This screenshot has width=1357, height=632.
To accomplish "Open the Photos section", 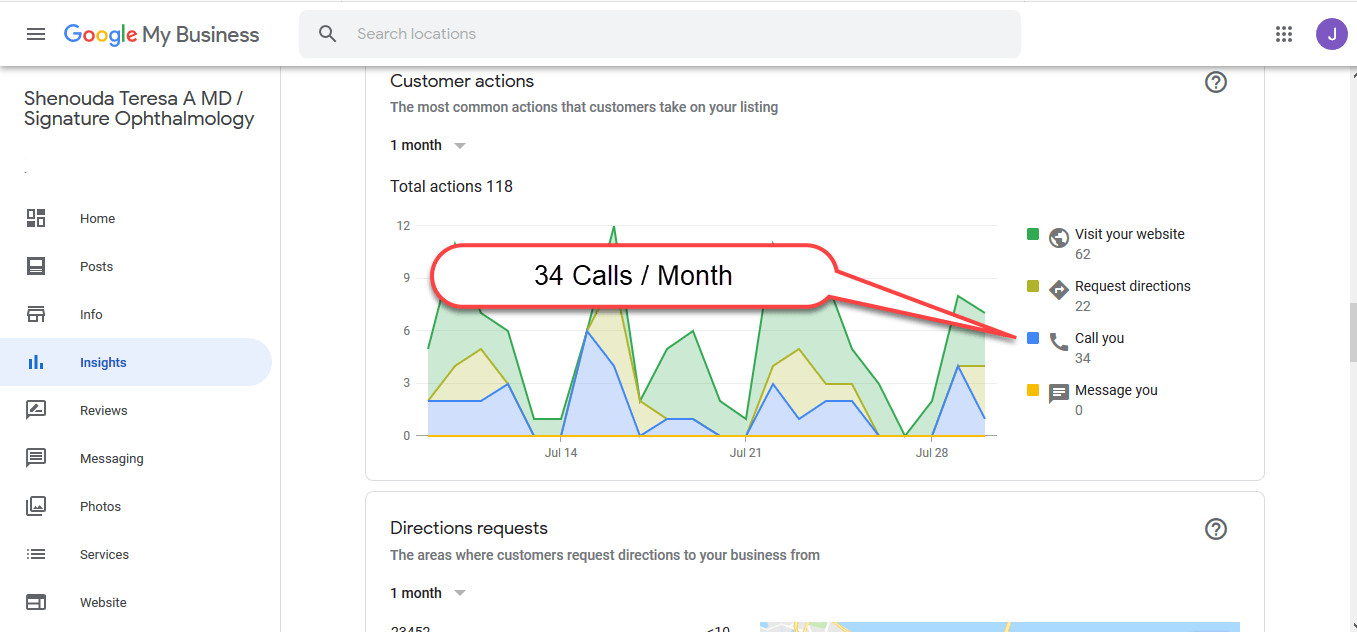I will click(100, 507).
